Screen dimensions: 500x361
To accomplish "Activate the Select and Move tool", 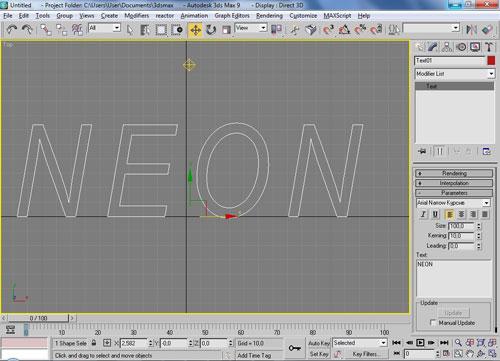I will (x=195, y=30).
